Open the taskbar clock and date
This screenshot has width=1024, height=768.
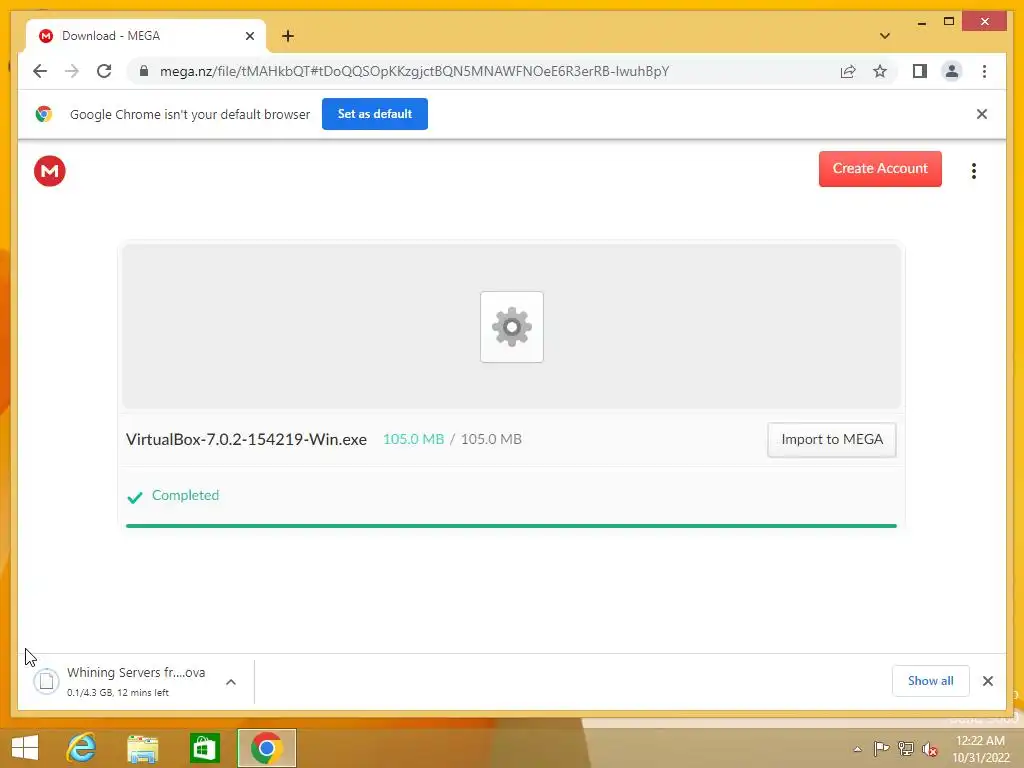pos(980,749)
